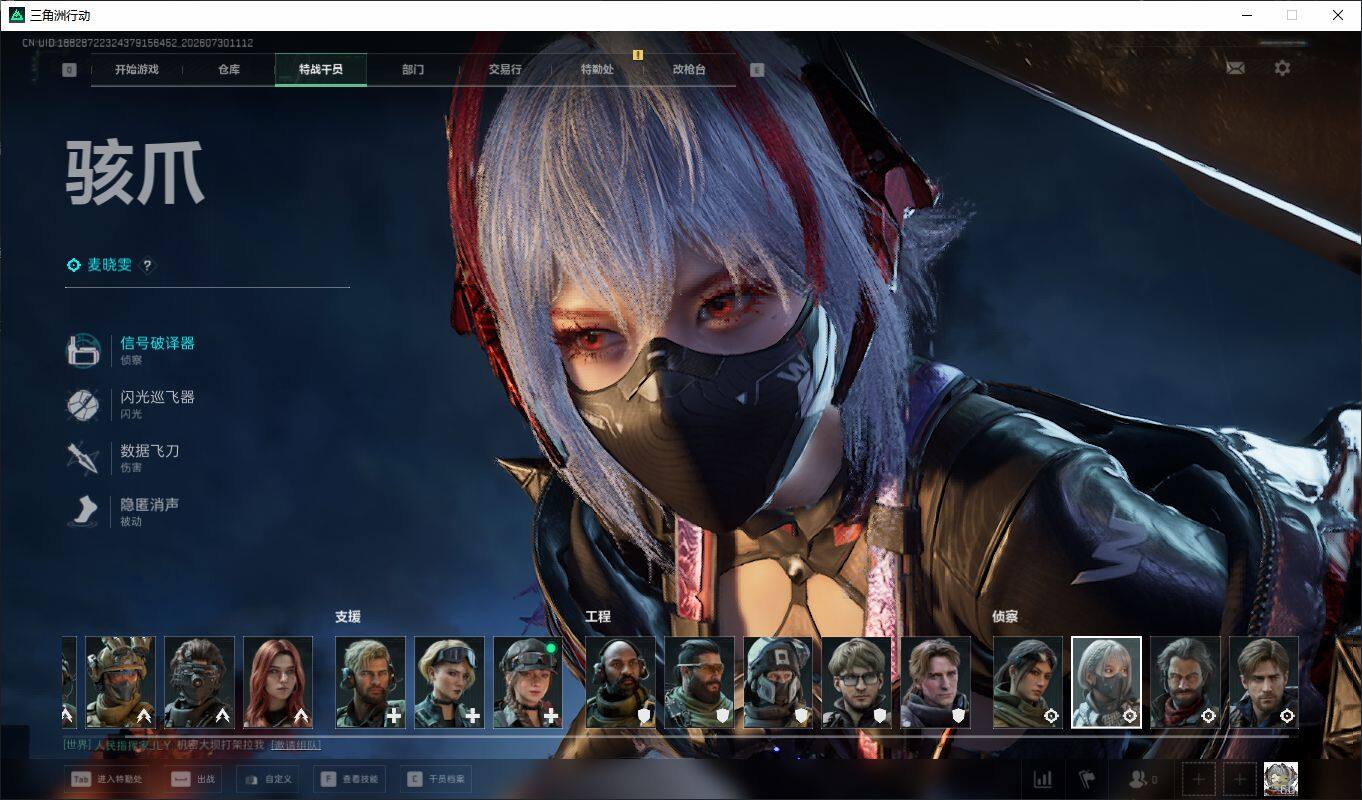Switch to the 开始游戏 tab
Screen dimensions: 1362x800
(137, 70)
